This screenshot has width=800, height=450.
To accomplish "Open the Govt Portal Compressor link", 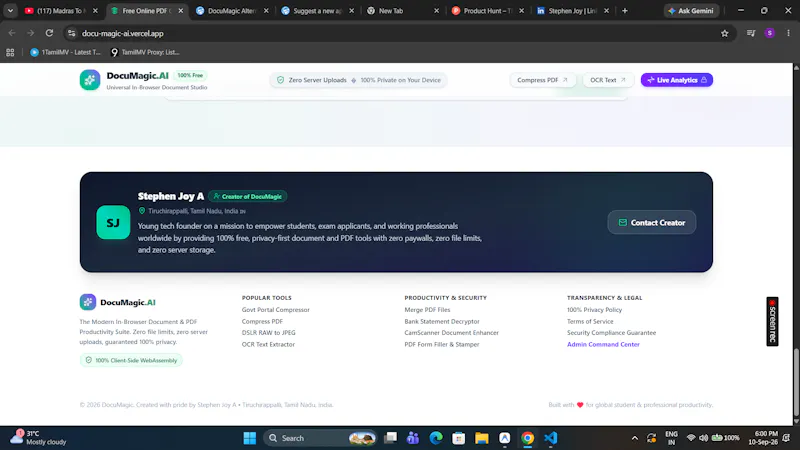I will pyautogui.click(x=276, y=310).
